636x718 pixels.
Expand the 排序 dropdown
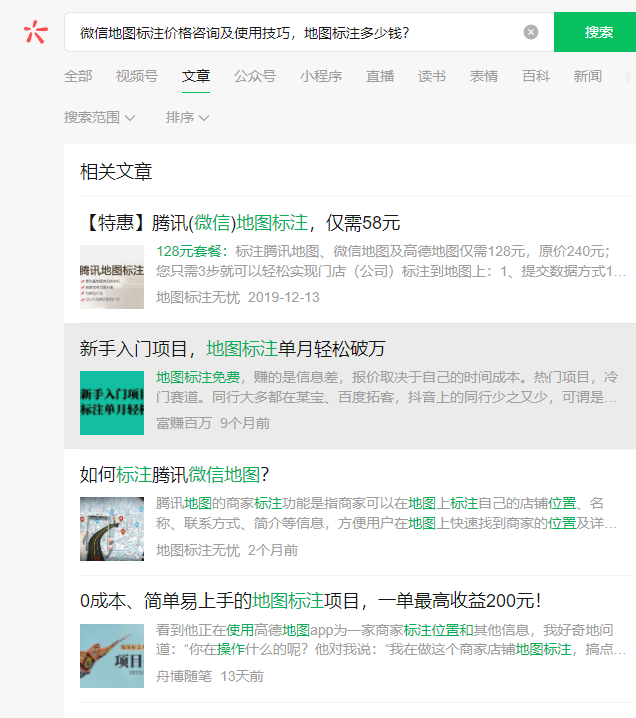pos(187,118)
